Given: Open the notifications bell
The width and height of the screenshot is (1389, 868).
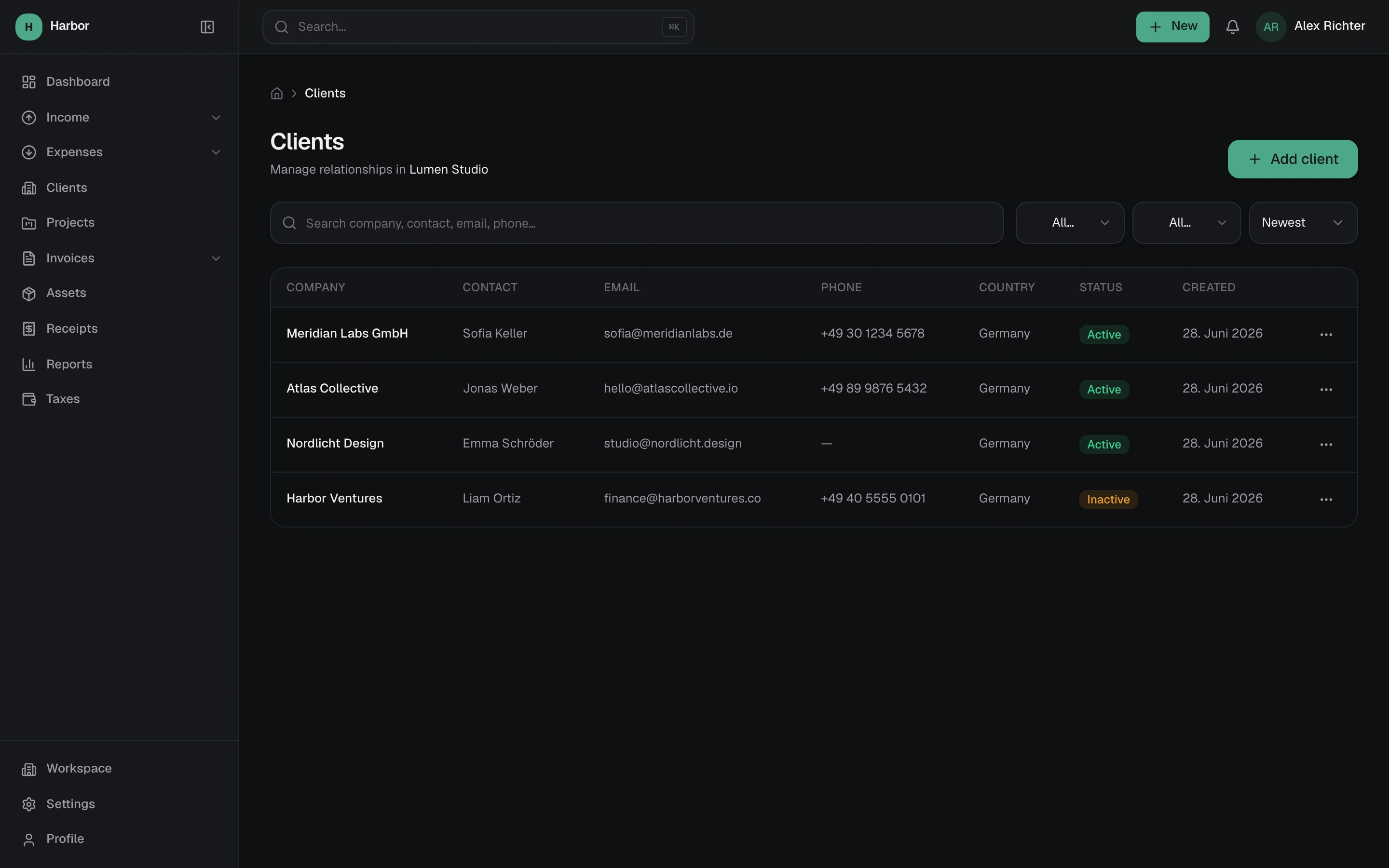Looking at the screenshot, I should pos(1232,27).
